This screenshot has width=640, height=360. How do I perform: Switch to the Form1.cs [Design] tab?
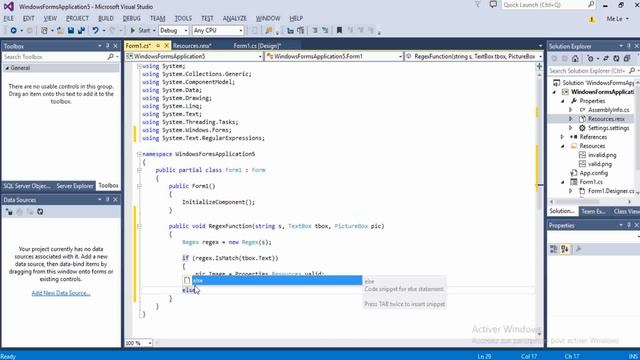(x=257, y=46)
